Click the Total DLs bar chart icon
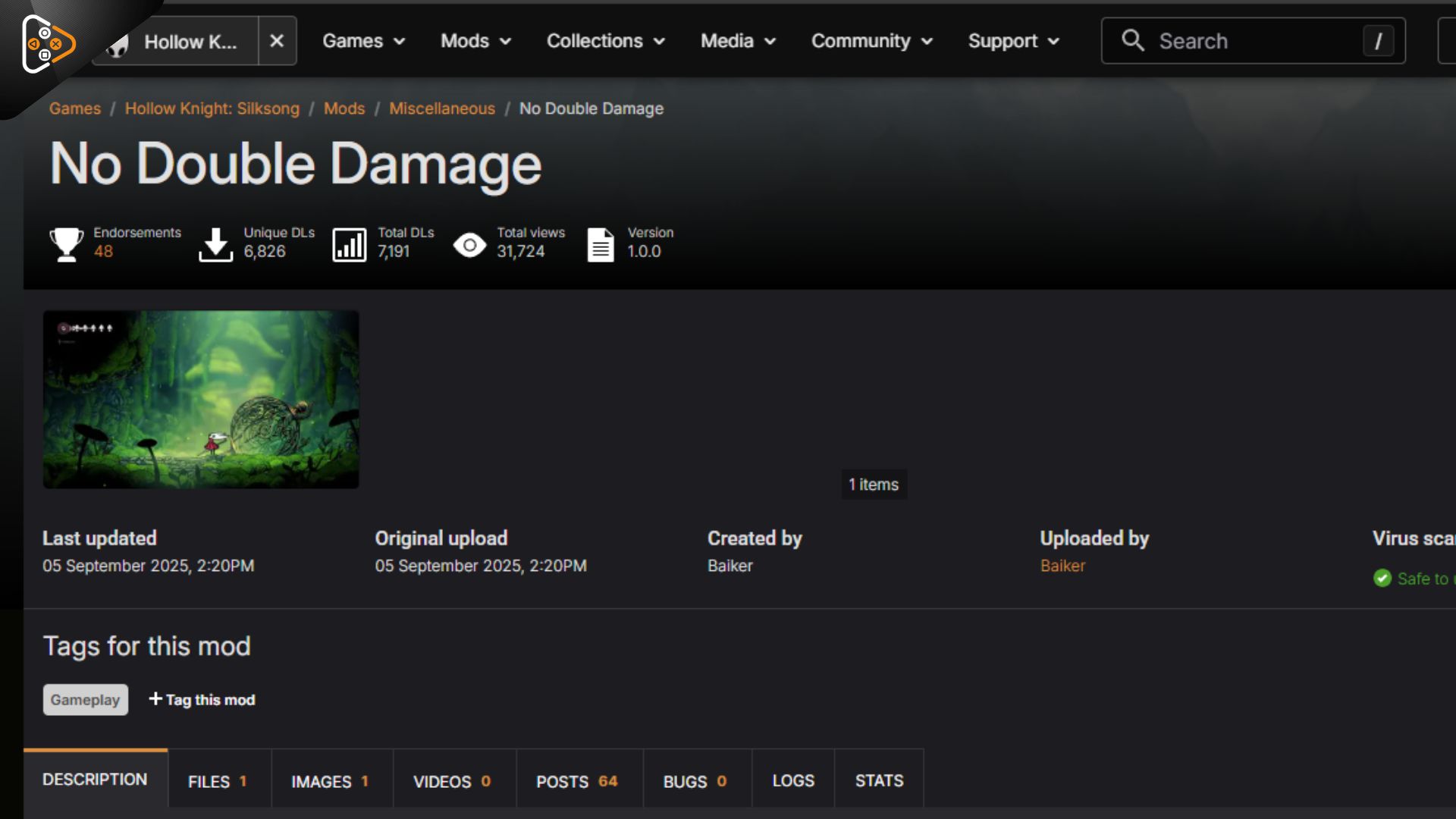Viewport: 1456px width, 819px height. point(350,245)
